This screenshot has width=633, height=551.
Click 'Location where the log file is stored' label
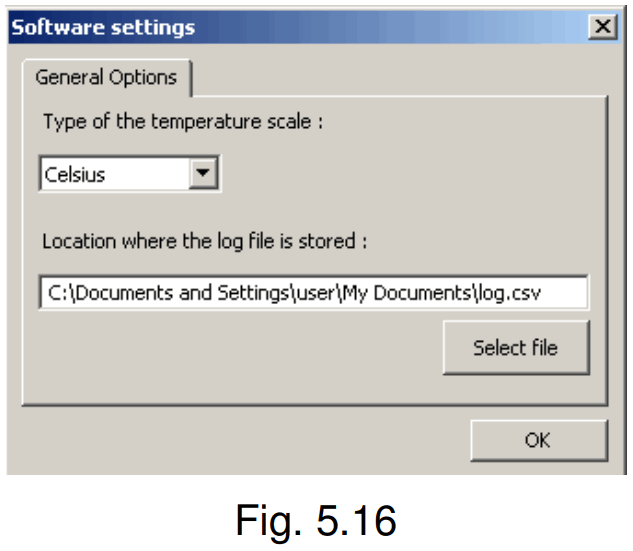(x=205, y=241)
